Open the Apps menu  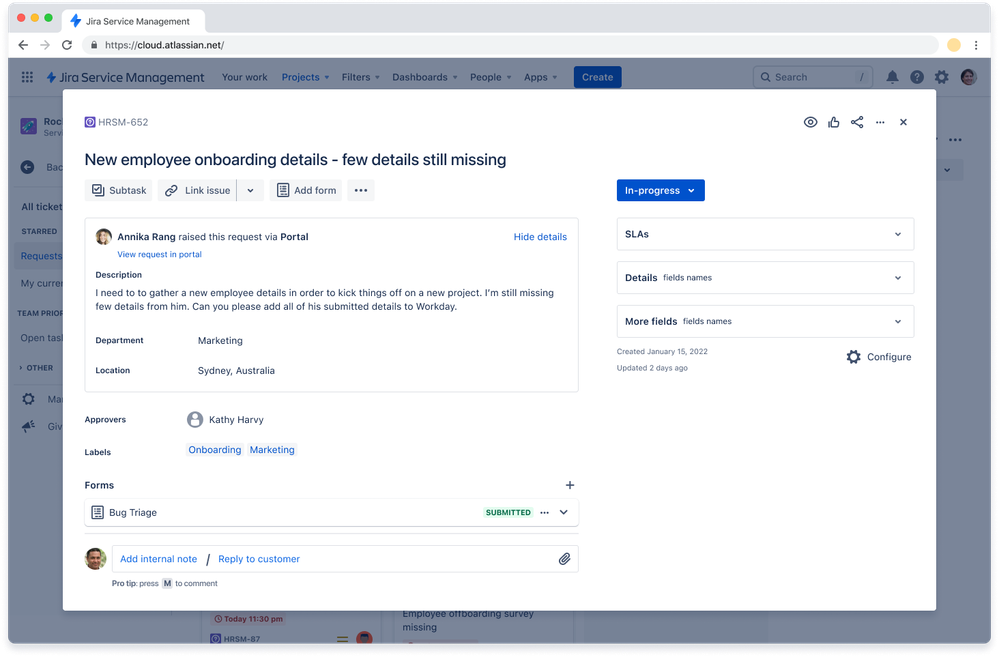pos(540,77)
